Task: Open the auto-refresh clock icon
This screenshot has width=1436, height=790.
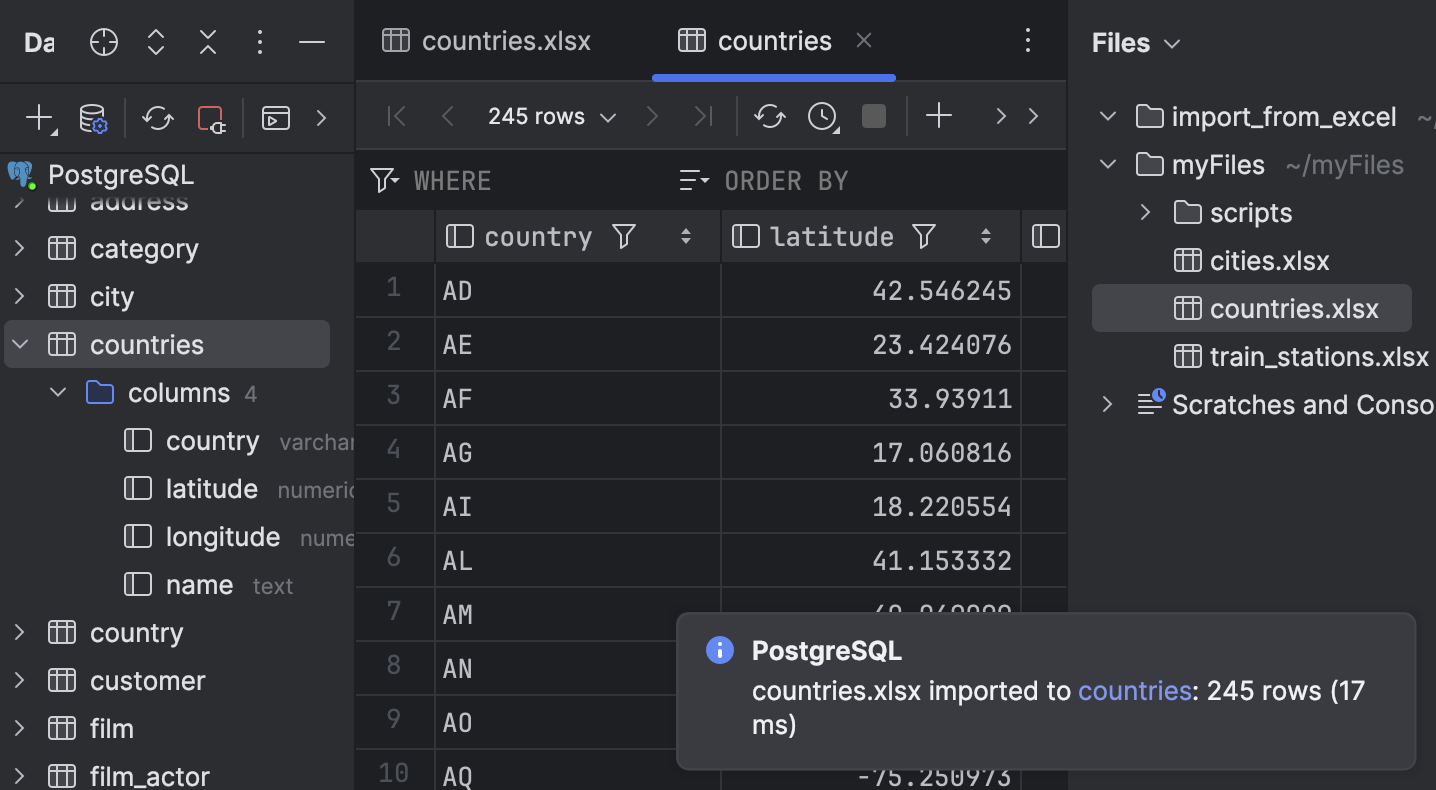Action: tap(822, 116)
